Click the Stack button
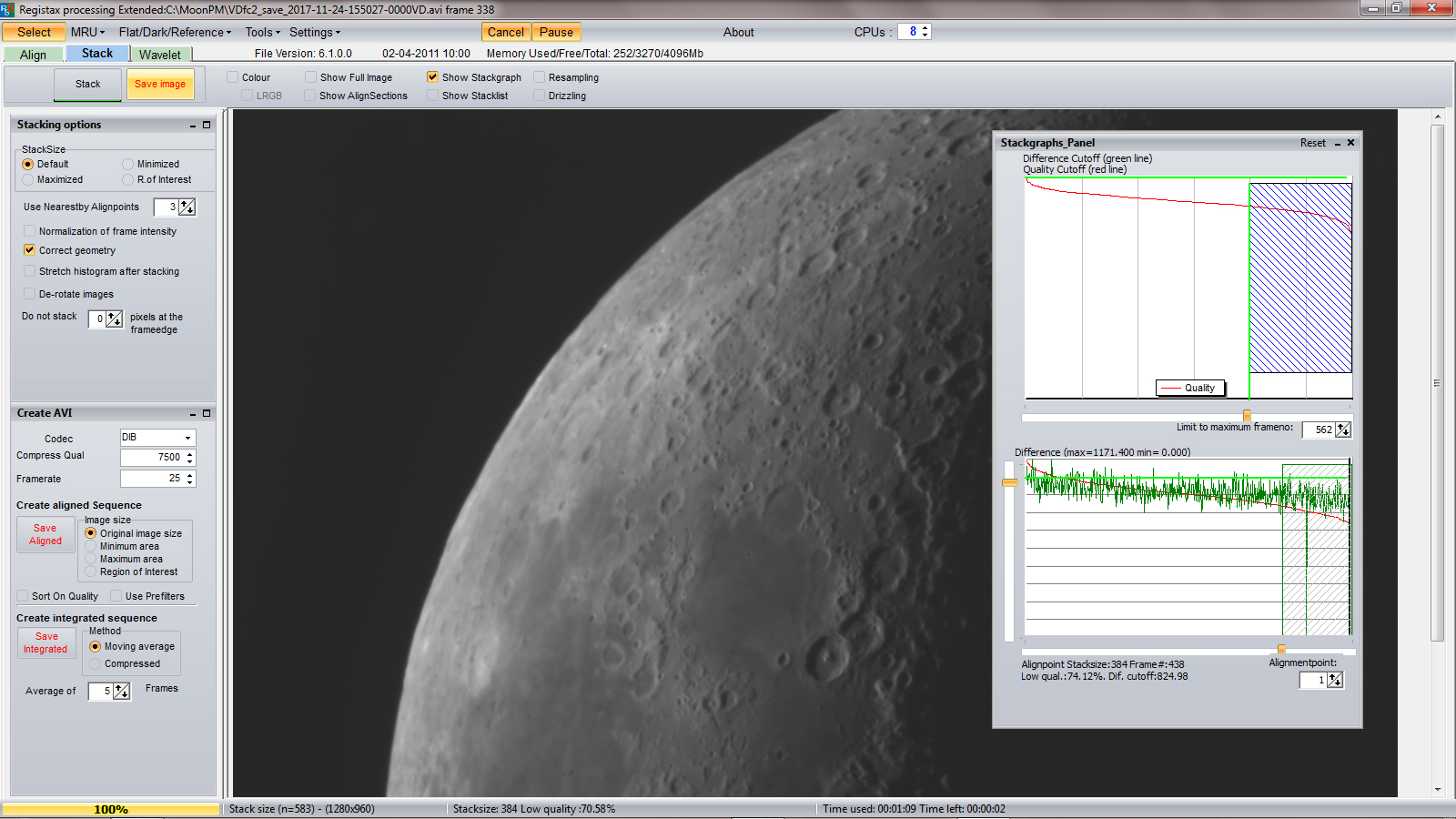Viewport: 1456px width, 819px height. [x=87, y=85]
